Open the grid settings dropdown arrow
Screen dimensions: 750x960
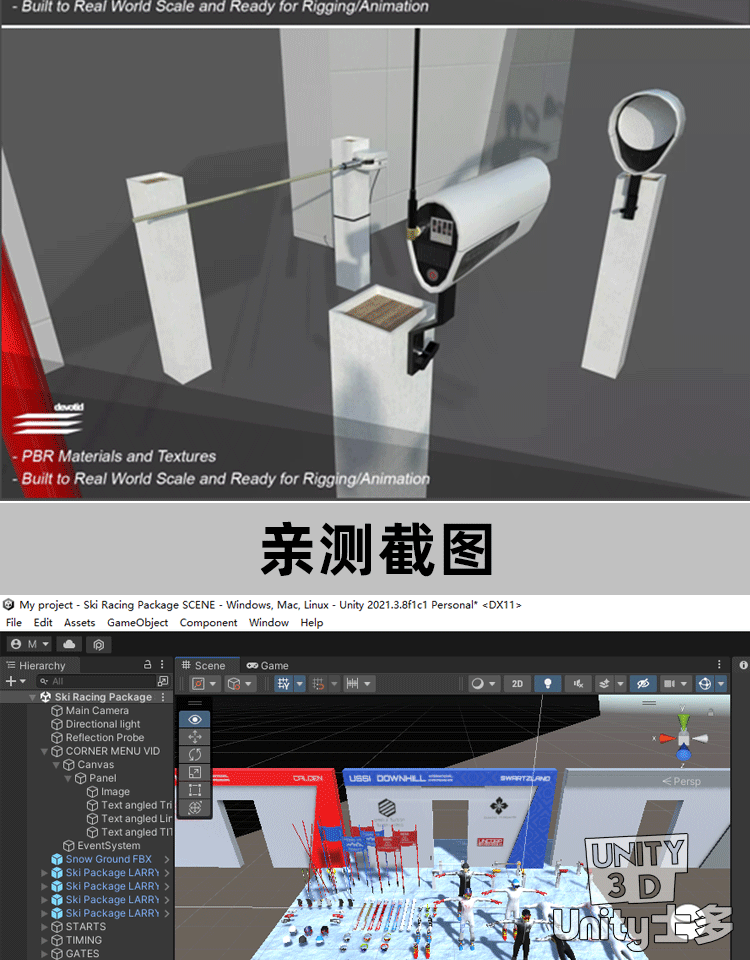coord(299,684)
